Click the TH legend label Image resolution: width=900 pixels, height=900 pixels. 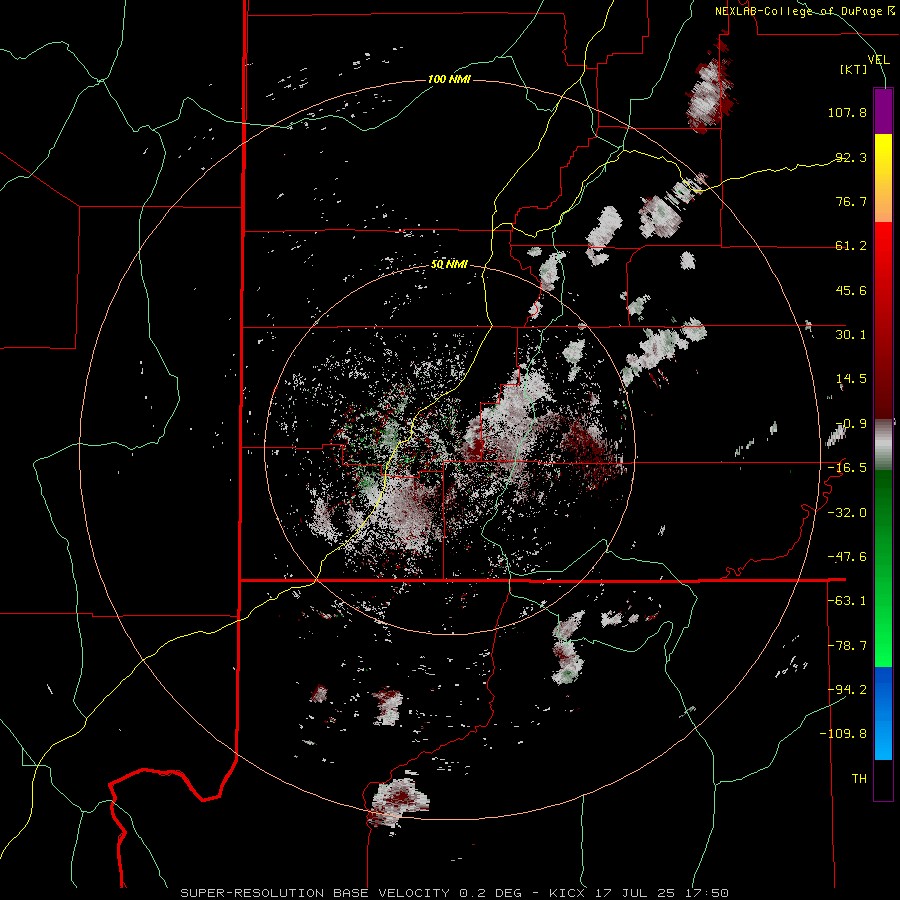click(x=859, y=779)
